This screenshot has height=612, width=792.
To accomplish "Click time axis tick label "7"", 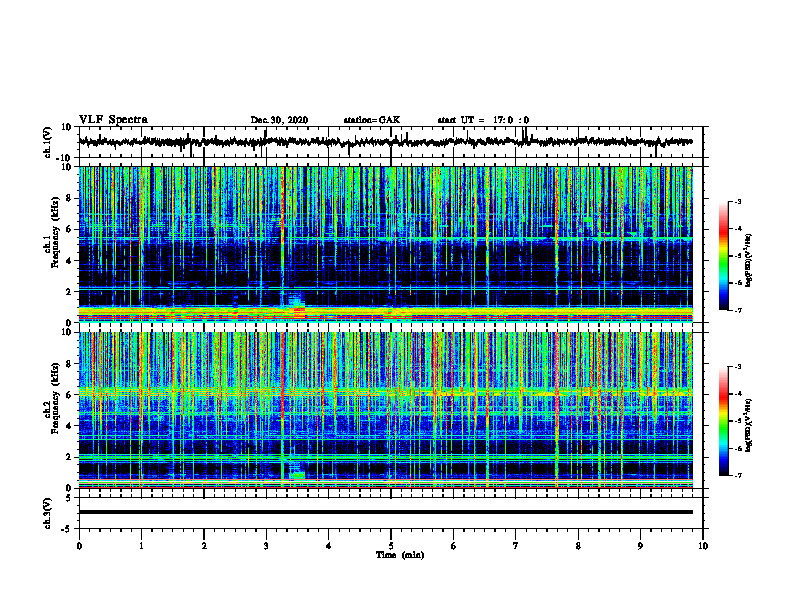I will [516, 546].
